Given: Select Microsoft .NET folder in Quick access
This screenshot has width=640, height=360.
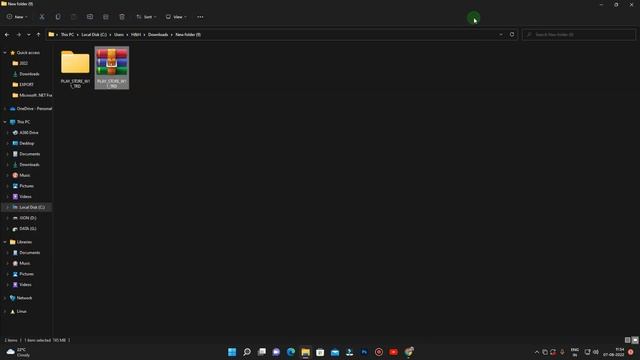Looking at the screenshot, I should pos(36,95).
